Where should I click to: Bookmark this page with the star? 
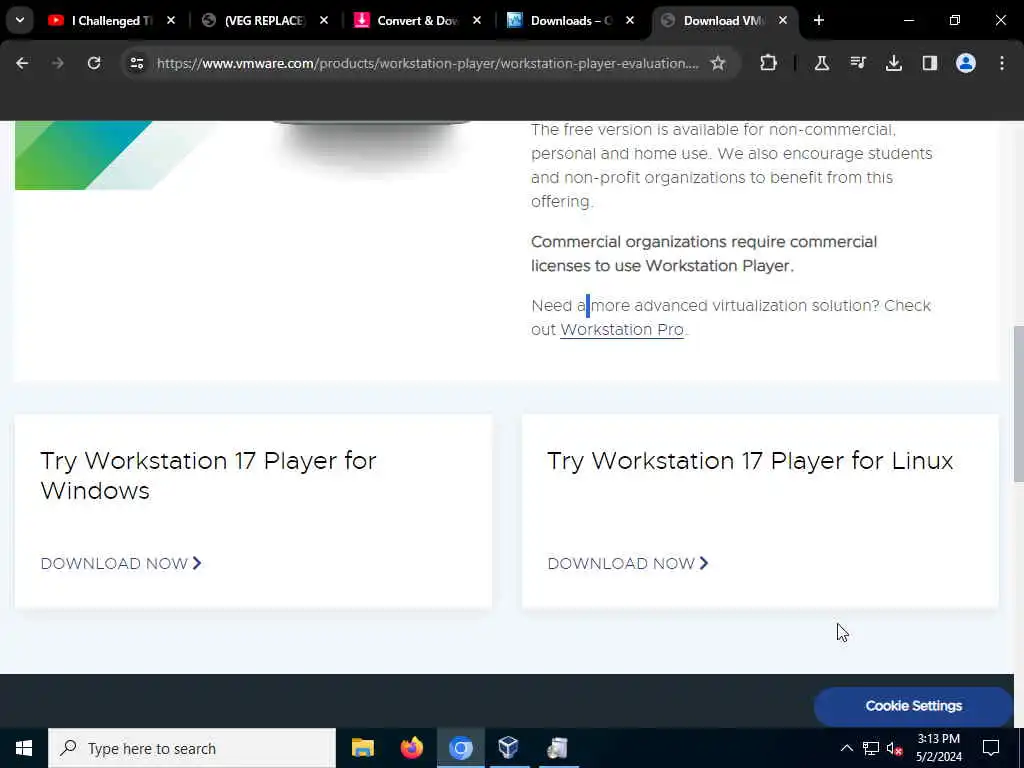click(x=718, y=63)
